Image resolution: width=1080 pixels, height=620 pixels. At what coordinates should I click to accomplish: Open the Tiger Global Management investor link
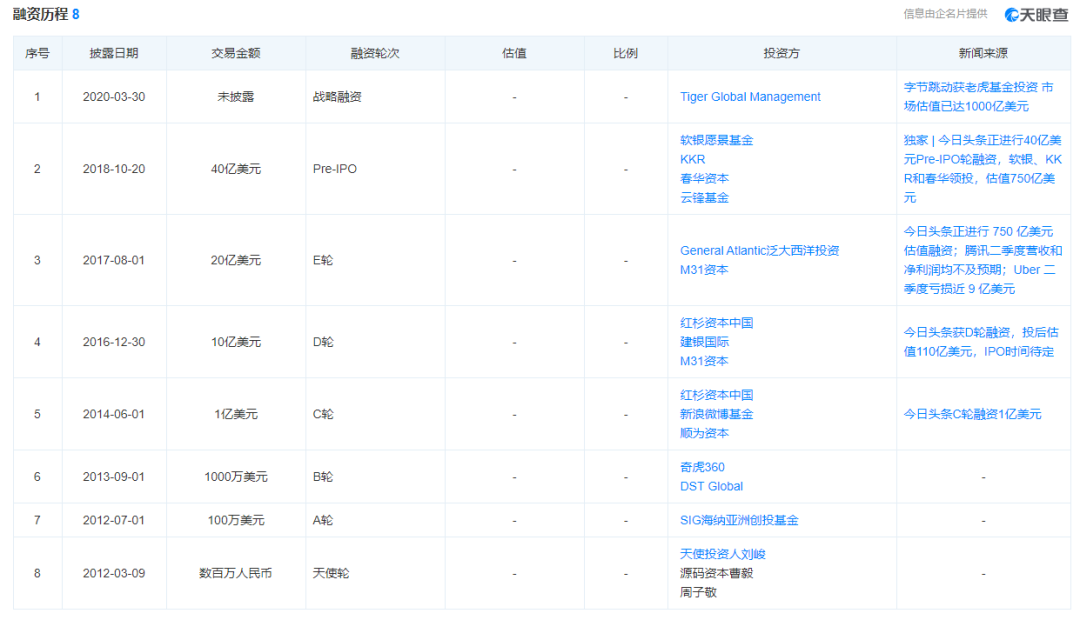[750, 97]
